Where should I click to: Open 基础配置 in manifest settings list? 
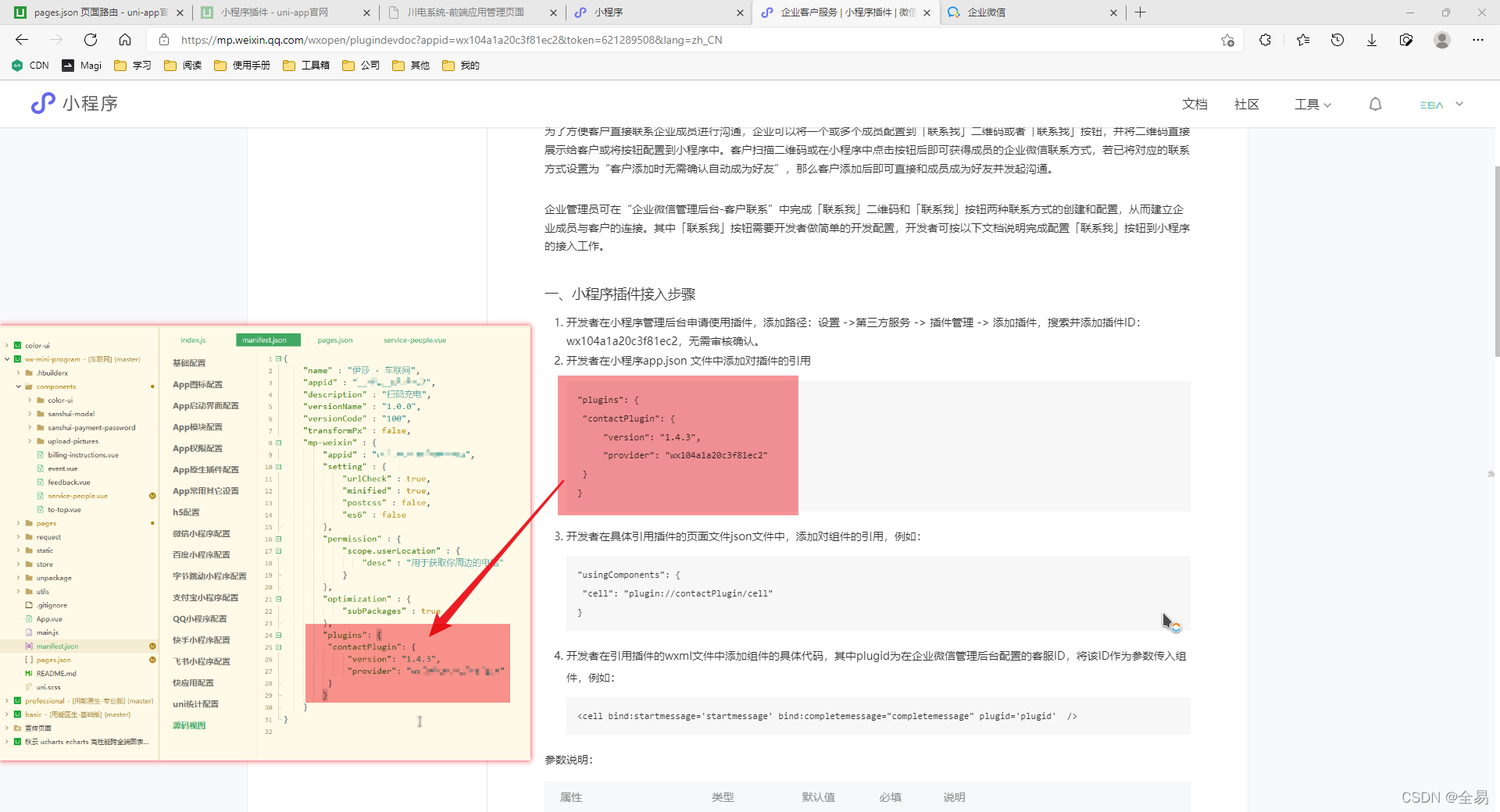189,363
